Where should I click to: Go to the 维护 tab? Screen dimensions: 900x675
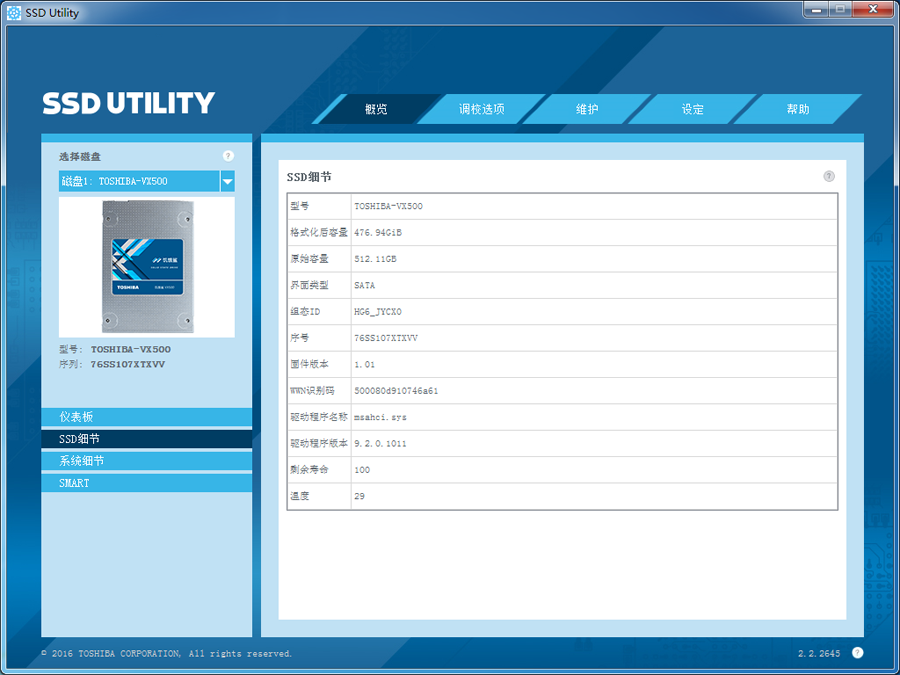588,109
